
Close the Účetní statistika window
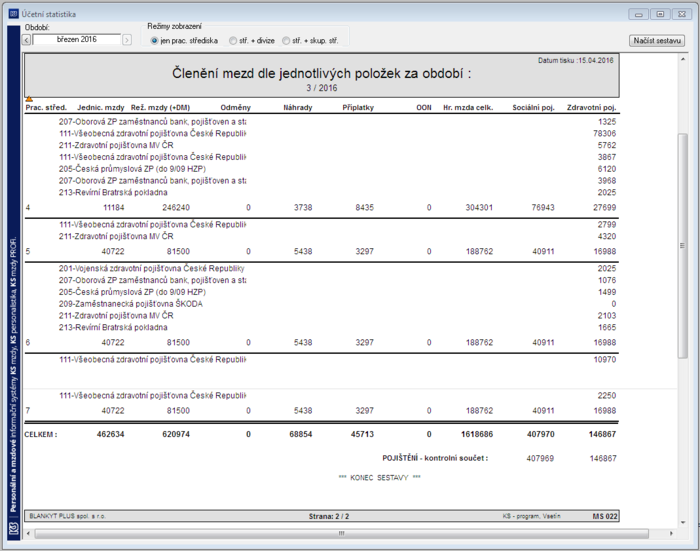click(x=682, y=14)
